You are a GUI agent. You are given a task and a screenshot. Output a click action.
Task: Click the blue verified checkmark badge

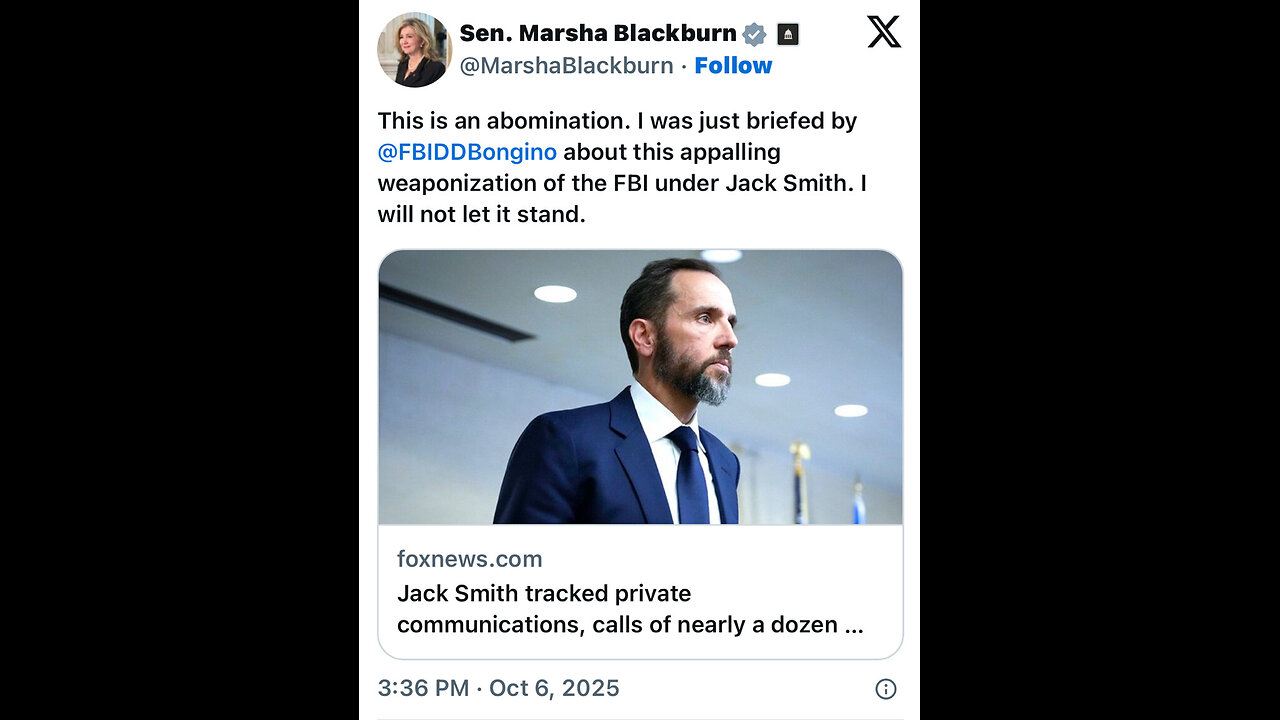pyautogui.click(x=755, y=34)
